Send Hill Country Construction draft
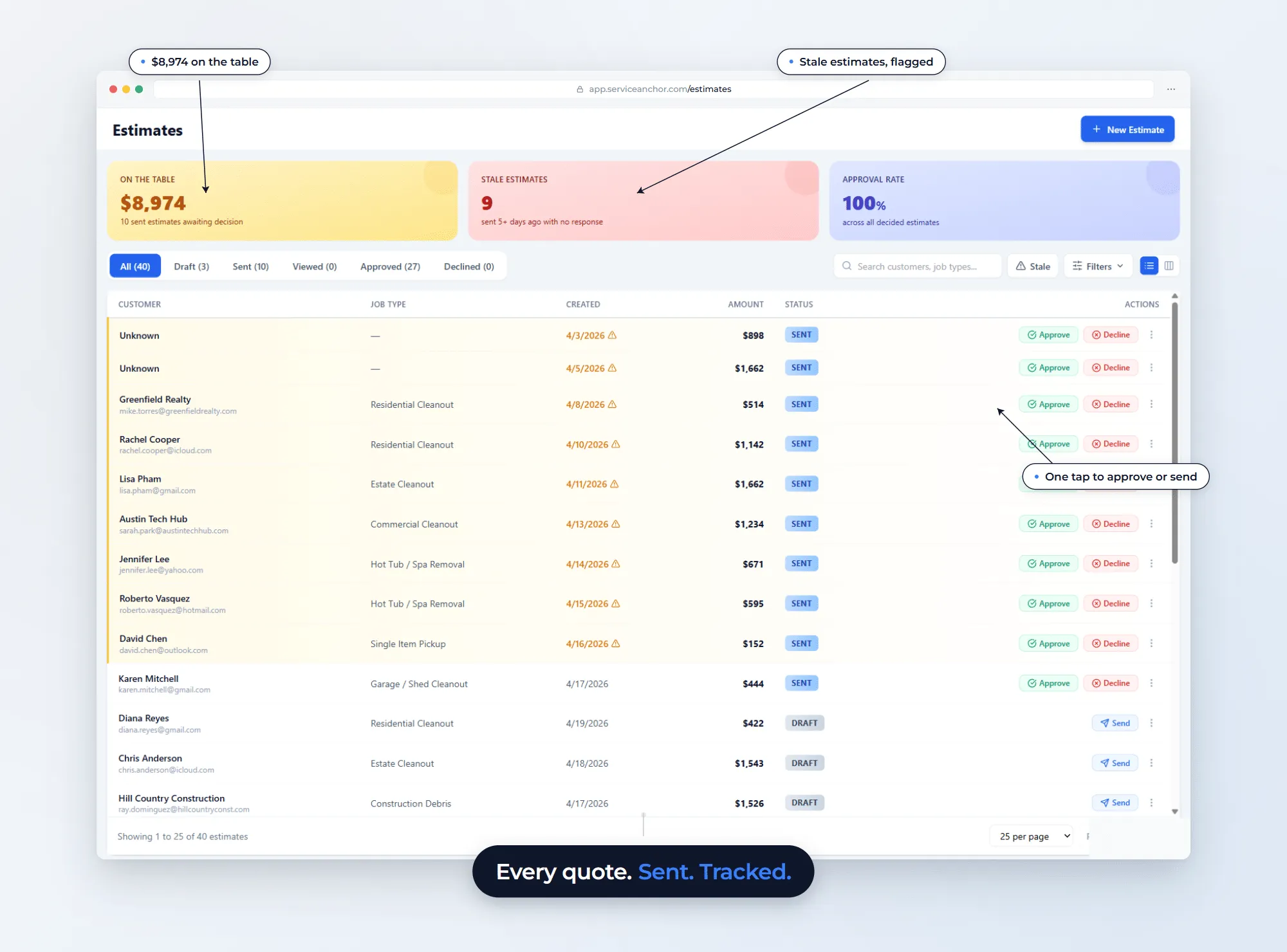 pos(1115,803)
